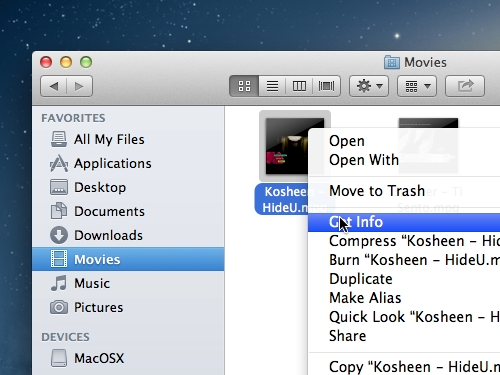The height and width of the screenshot is (375, 500).
Task: Choose Burn "Kosheen – HideU" to disc
Action: (x=404, y=260)
